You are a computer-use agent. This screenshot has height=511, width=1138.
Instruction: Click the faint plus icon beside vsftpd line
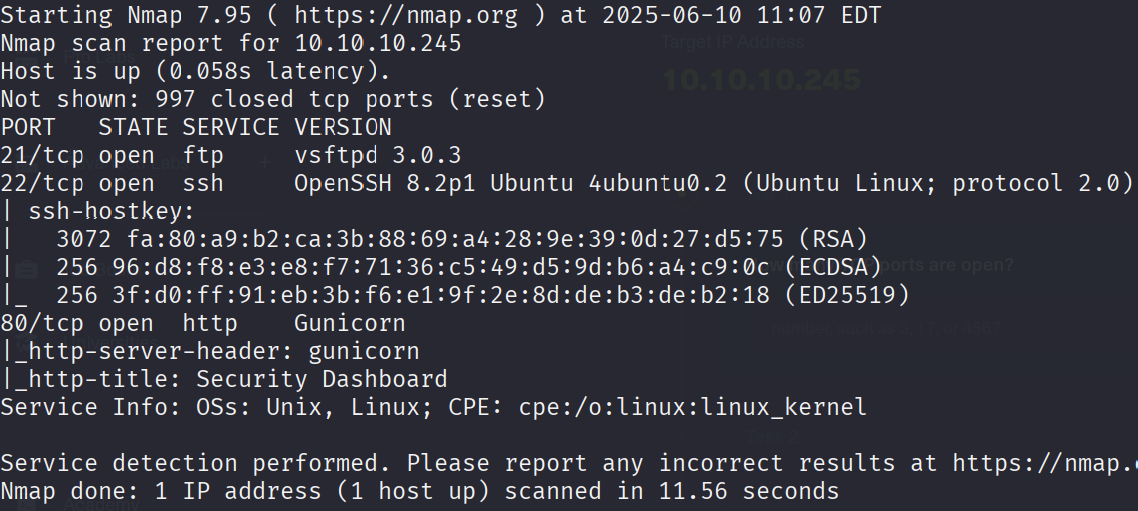click(x=266, y=163)
